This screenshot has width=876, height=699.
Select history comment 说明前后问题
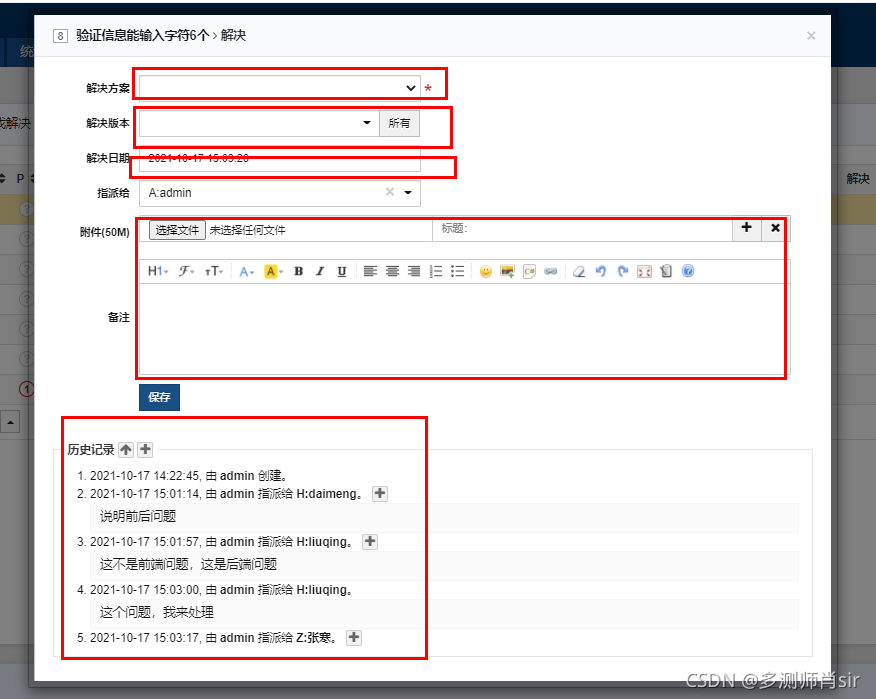(x=138, y=517)
